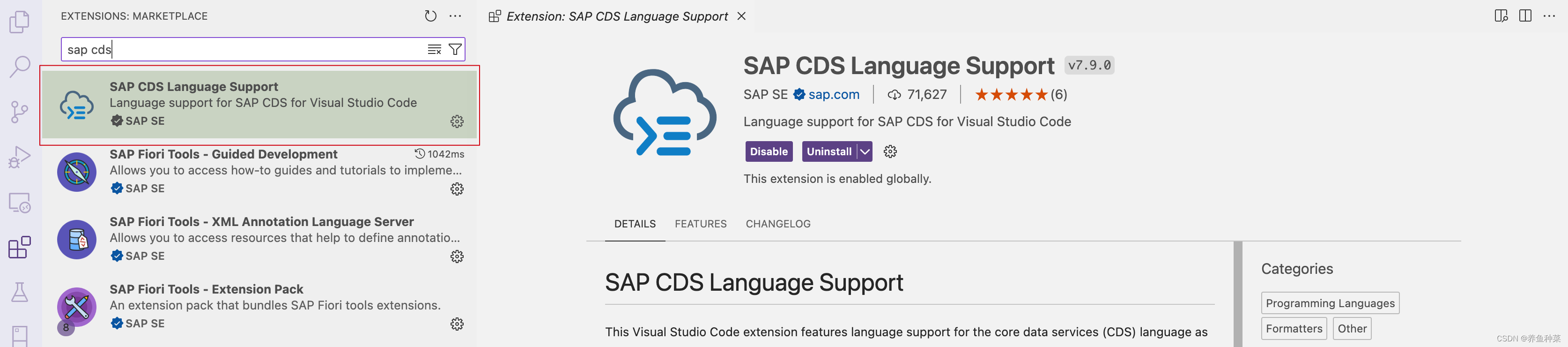Open manage gear beside Uninstall button
This screenshot has width=1568, height=347.
(x=890, y=151)
